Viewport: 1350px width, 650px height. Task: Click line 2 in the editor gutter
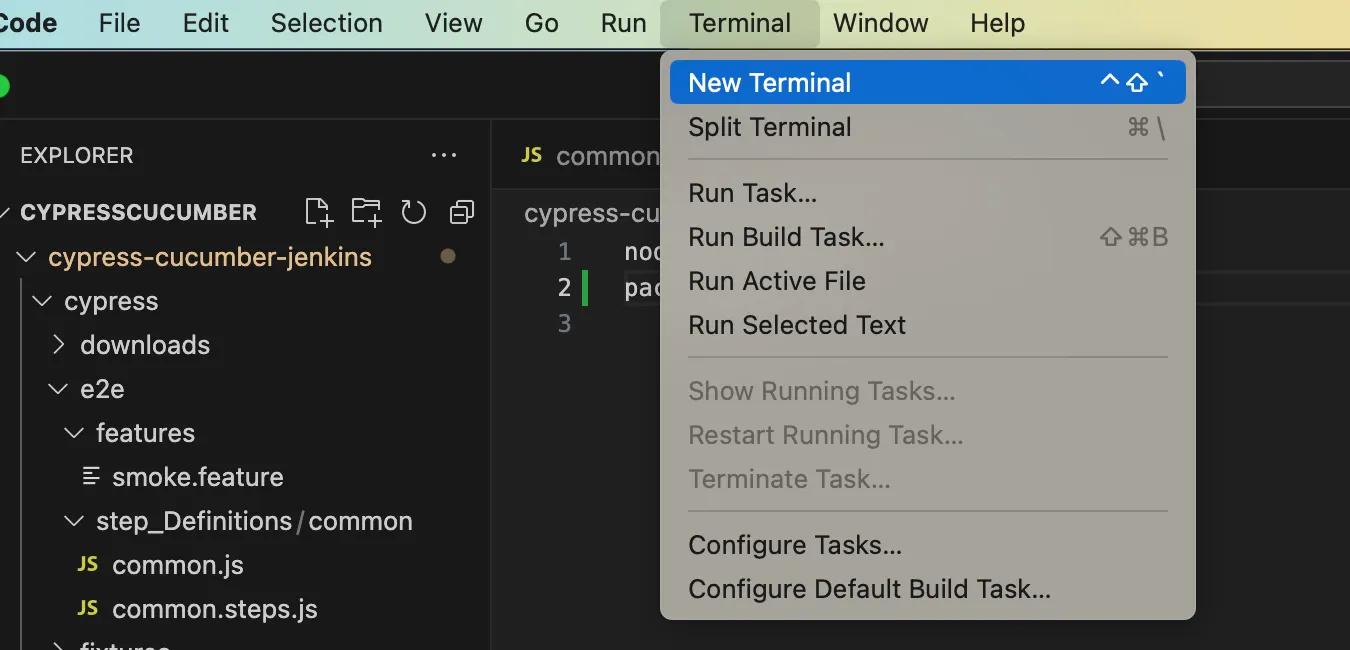click(564, 288)
